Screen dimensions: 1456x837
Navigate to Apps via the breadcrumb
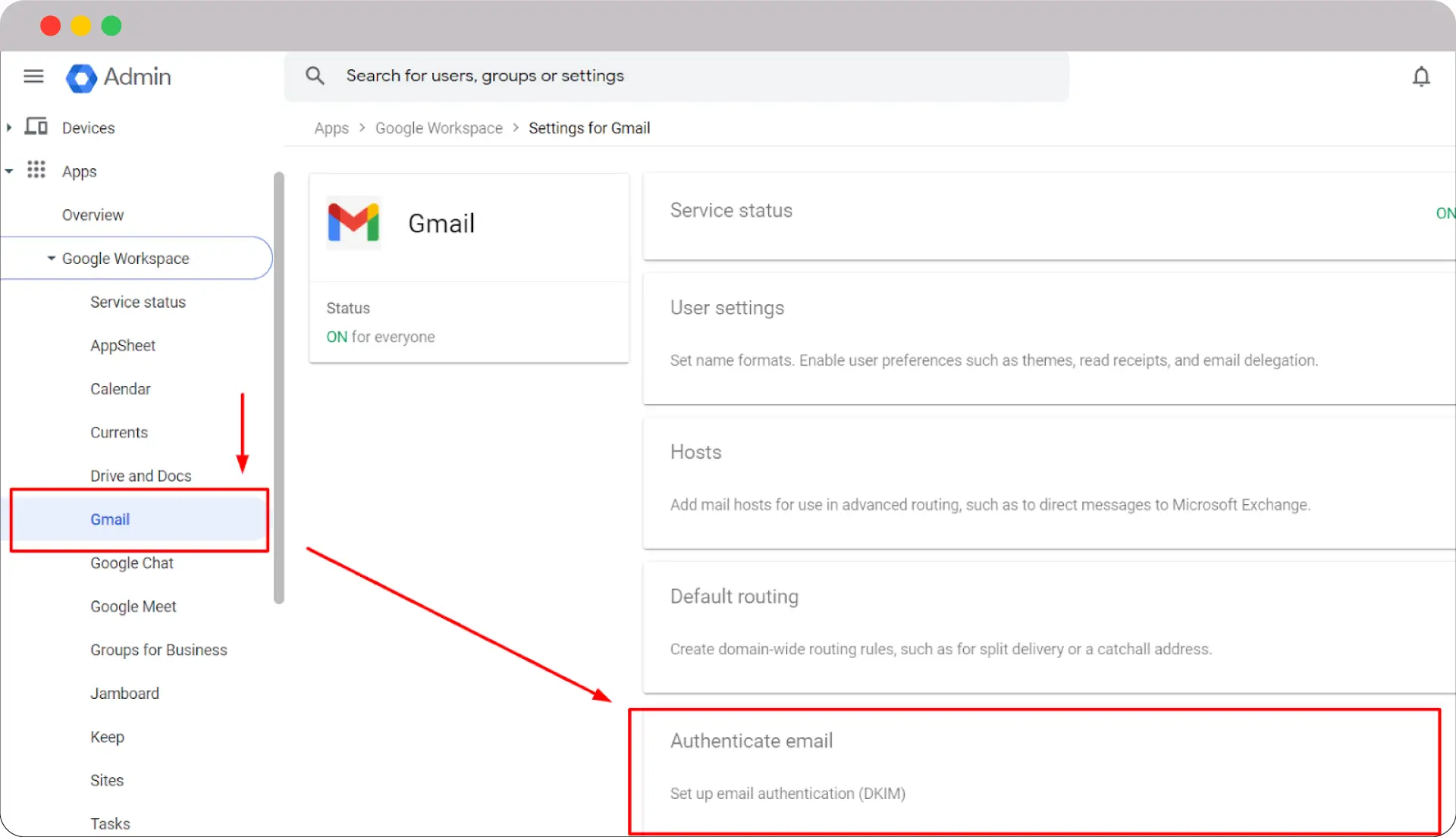pyautogui.click(x=331, y=127)
